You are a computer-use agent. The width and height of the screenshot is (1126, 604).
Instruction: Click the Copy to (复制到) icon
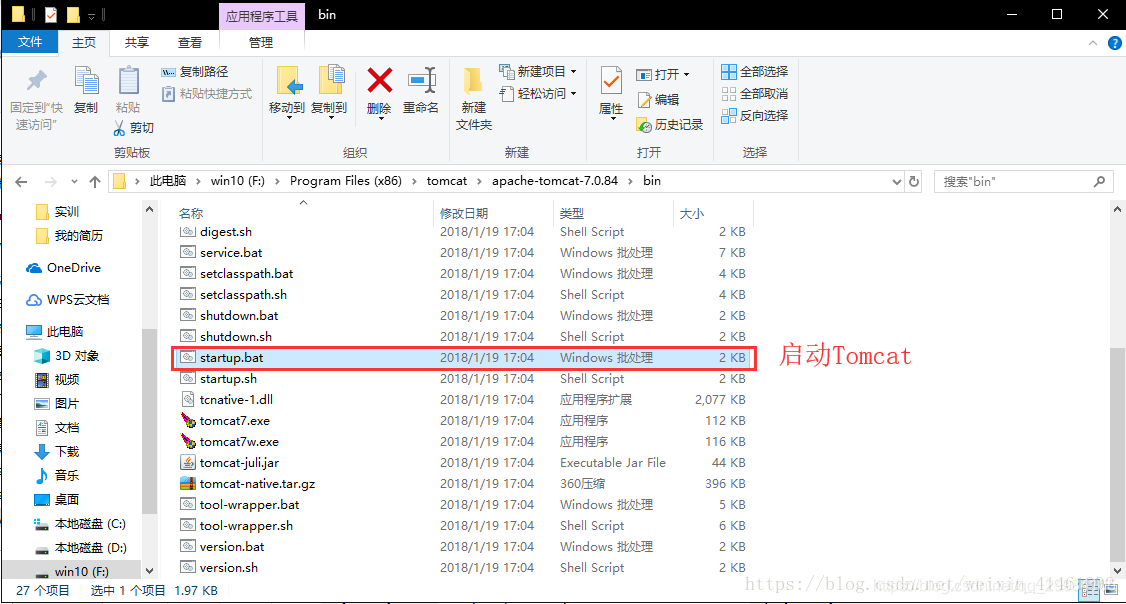[331, 81]
